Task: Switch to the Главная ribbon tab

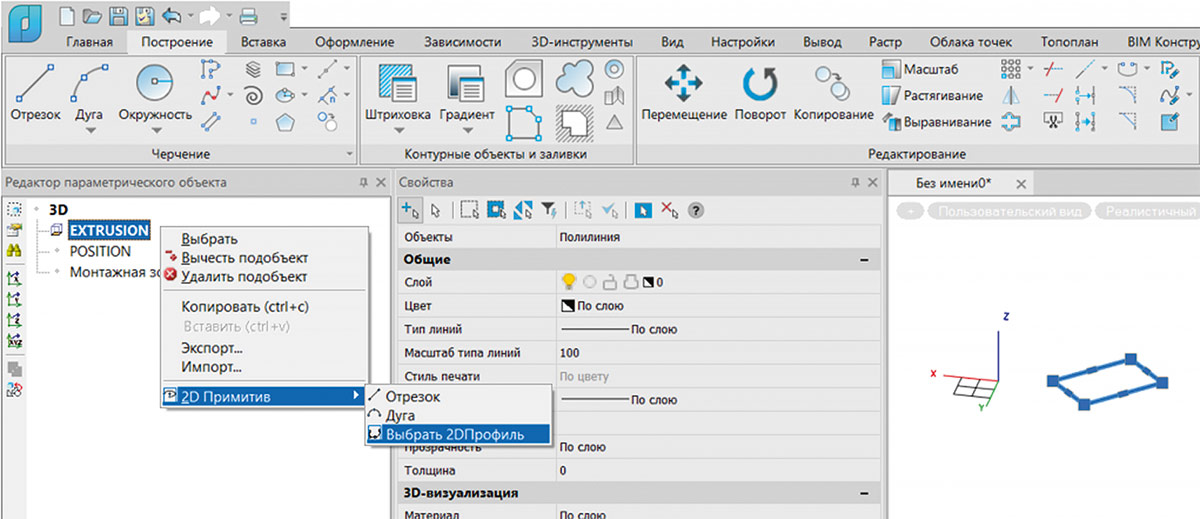Action: [90, 42]
